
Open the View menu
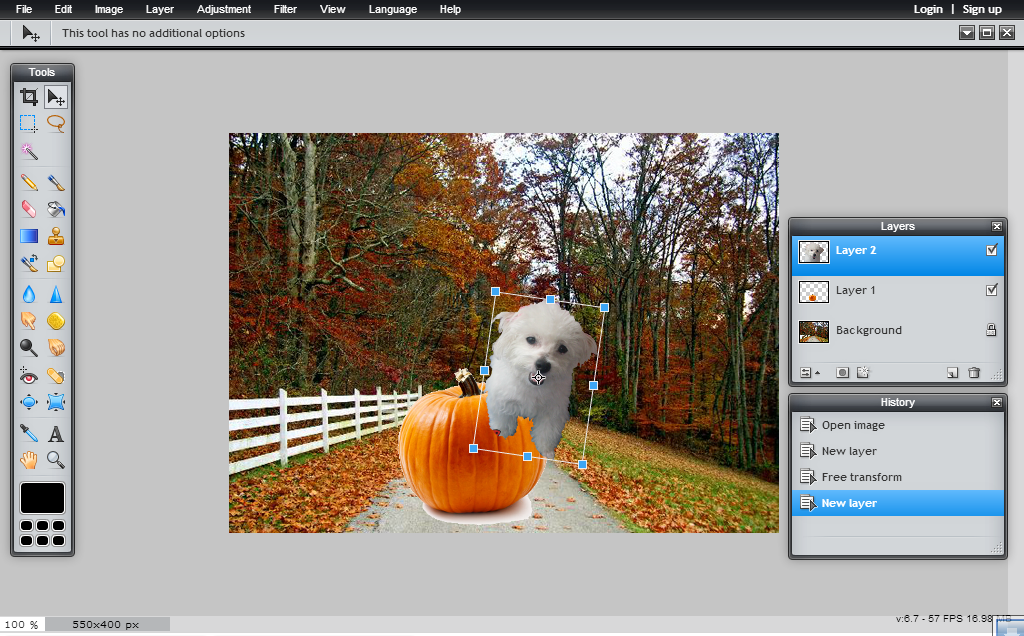(332, 9)
